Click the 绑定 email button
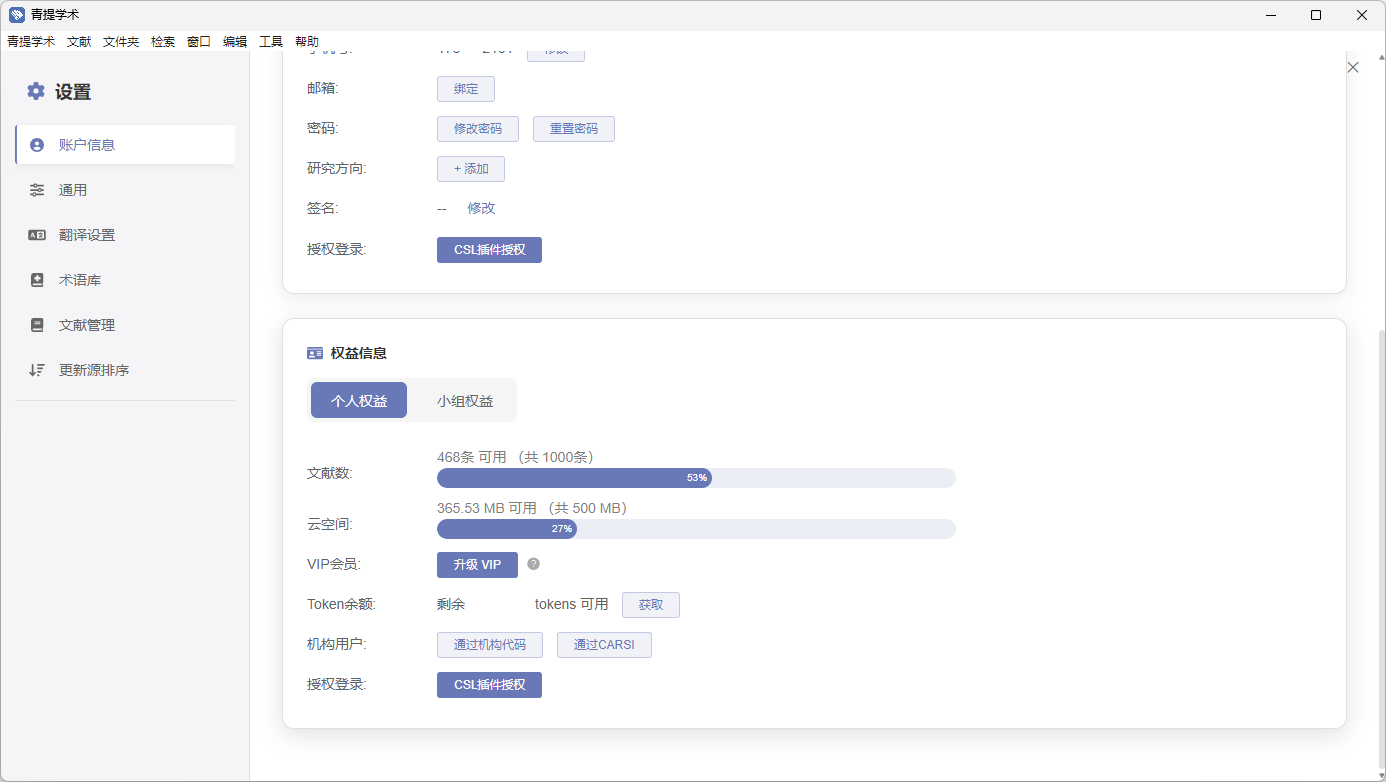Image resolution: width=1386 pixels, height=782 pixels. pos(466,89)
